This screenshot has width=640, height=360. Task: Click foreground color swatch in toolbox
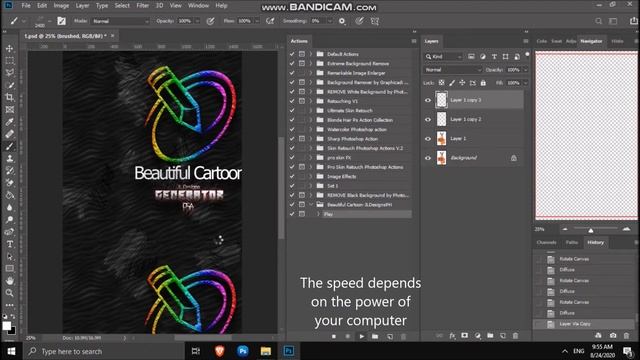pos(7,326)
